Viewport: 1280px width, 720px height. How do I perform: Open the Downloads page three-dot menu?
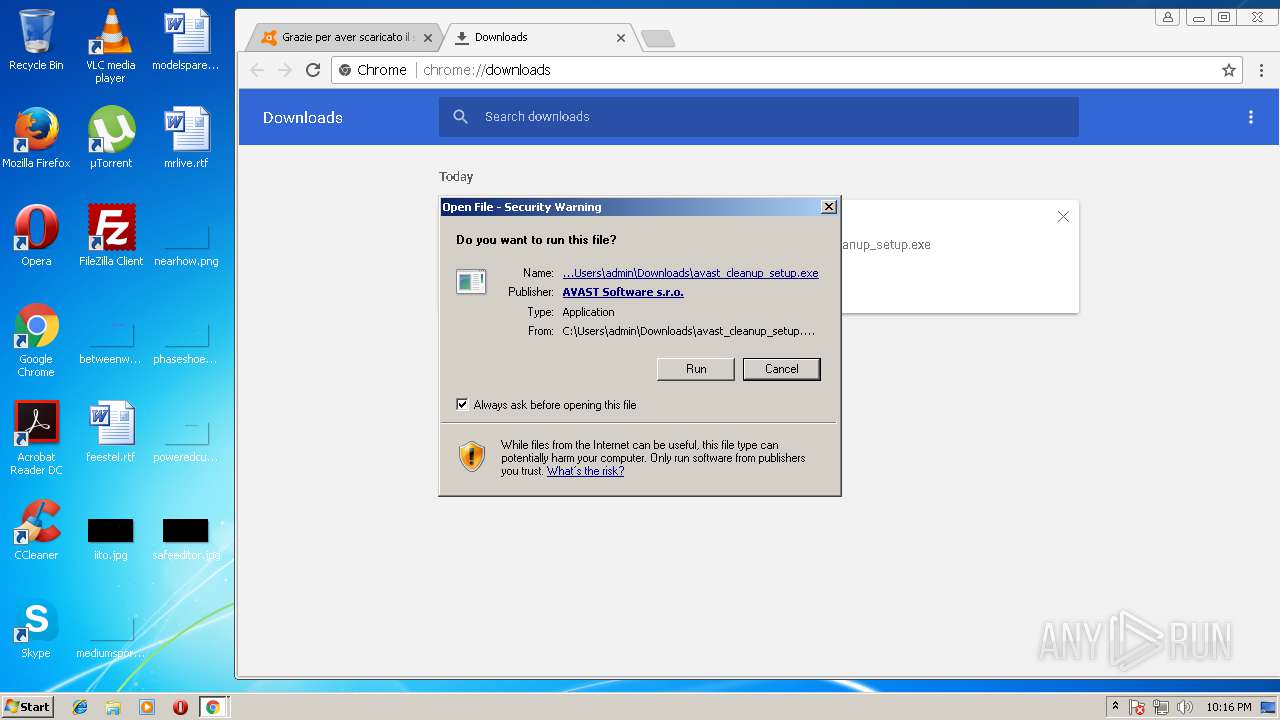click(x=1250, y=117)
